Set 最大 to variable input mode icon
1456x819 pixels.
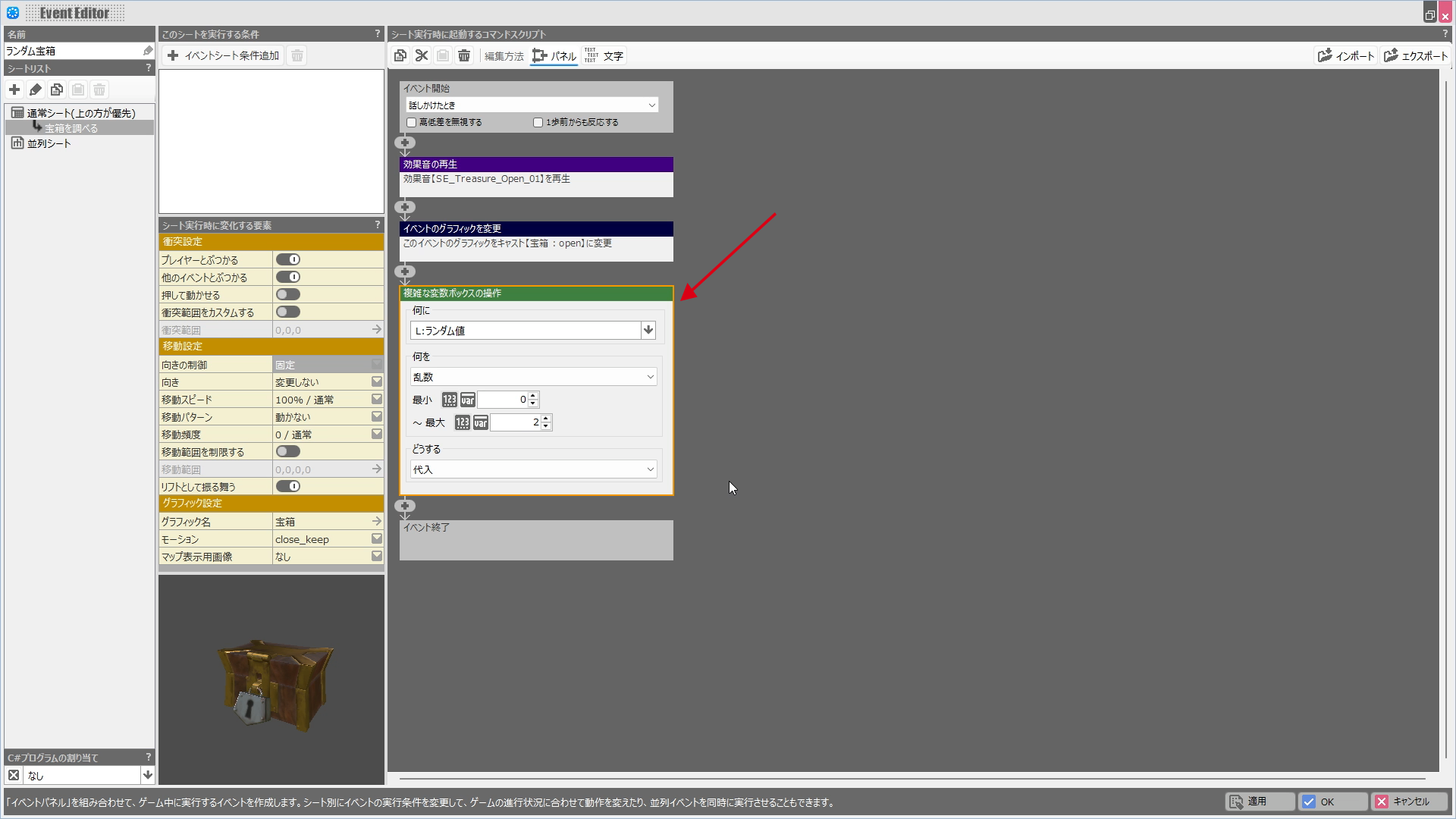(x=481, y=422)
